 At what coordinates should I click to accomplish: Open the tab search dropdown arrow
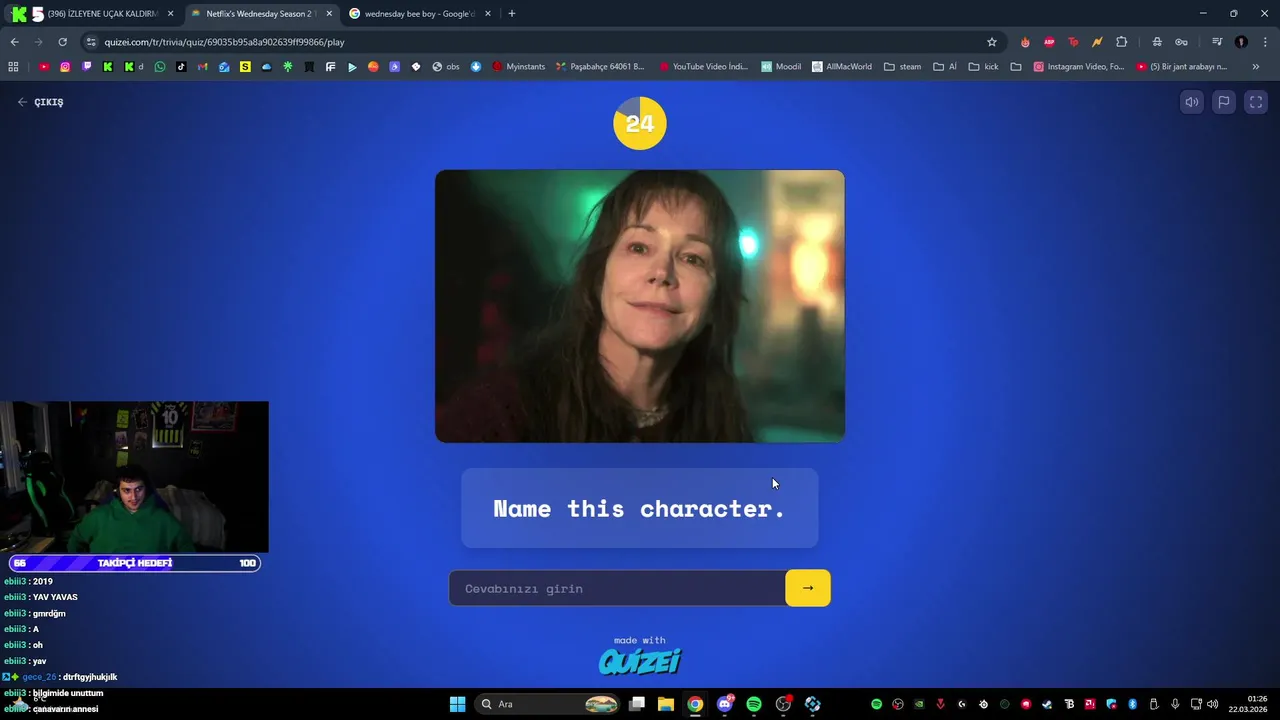tap(13, 14)
